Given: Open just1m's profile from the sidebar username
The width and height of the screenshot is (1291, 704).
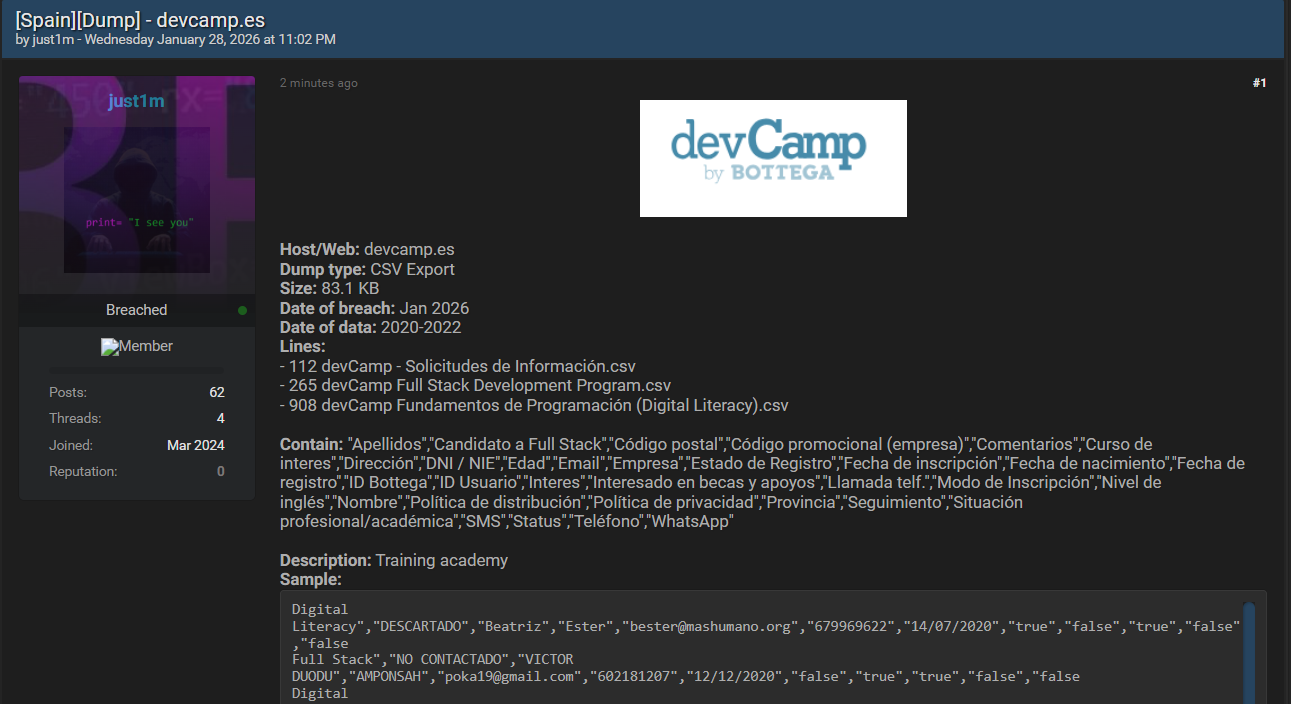Looking at the screenshot, I should point(136,101).
